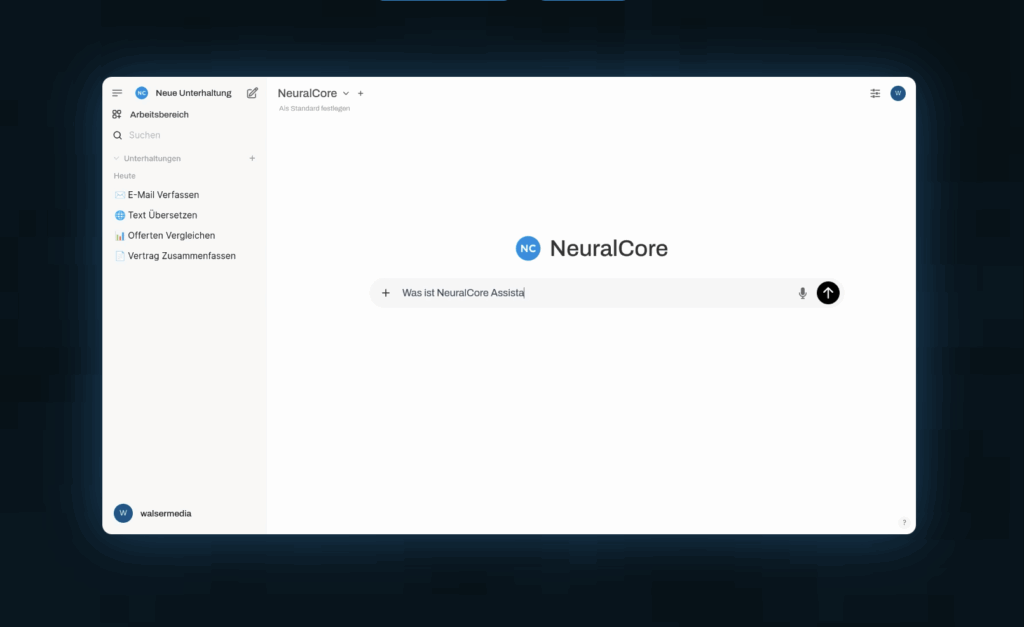Click the Als Standard festlegen link
The image size is (1024, 627).
tap(314, 108)
